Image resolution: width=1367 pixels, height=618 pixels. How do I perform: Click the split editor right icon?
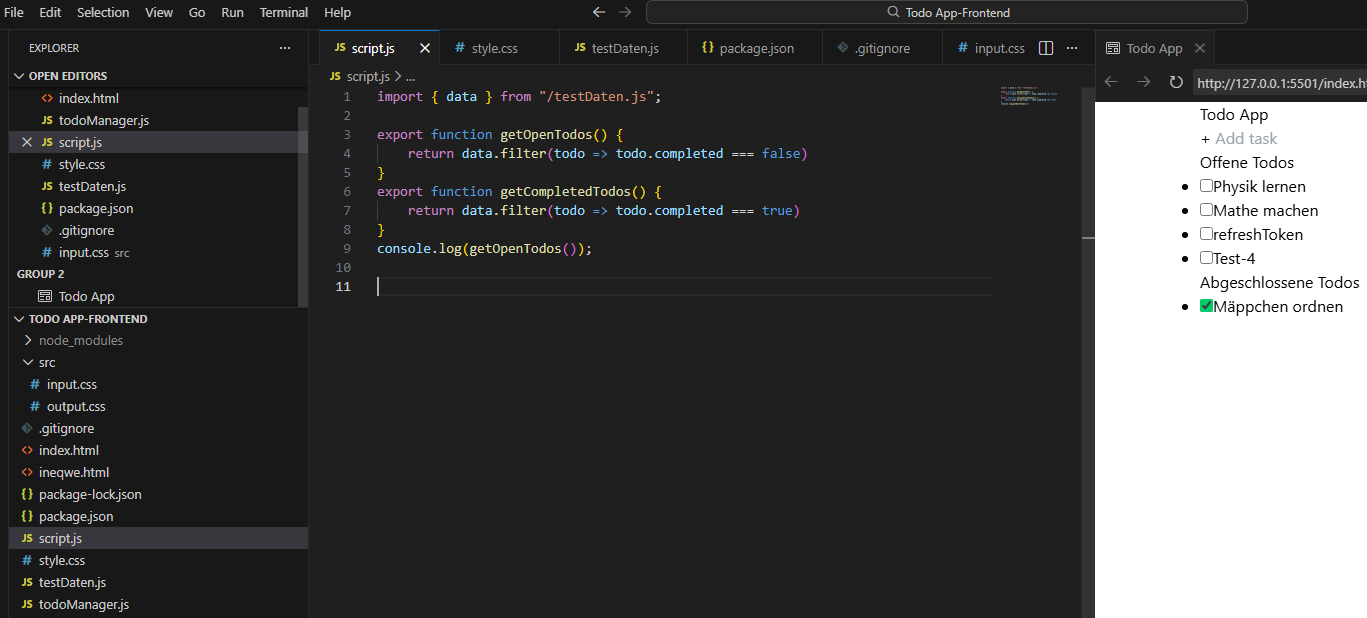click(1046, 48)
